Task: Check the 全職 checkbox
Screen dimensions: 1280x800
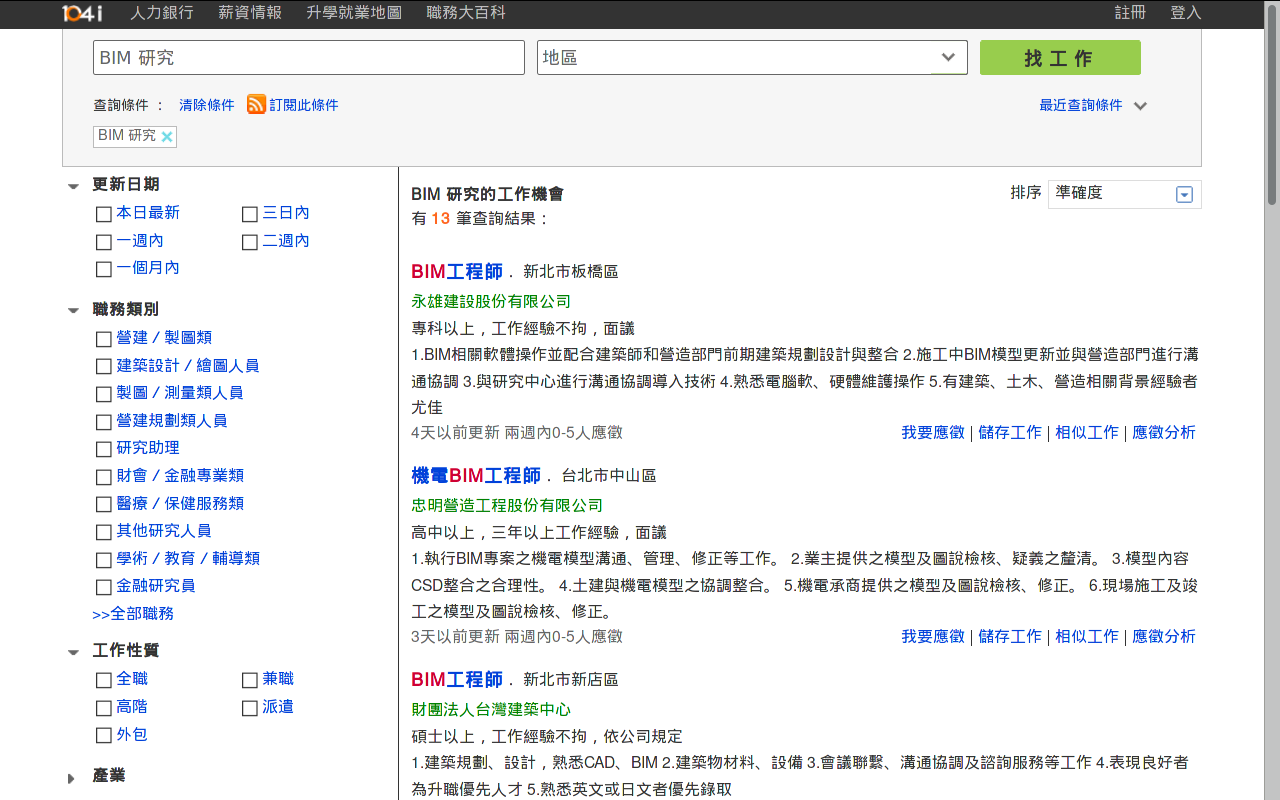Action: 104,680
